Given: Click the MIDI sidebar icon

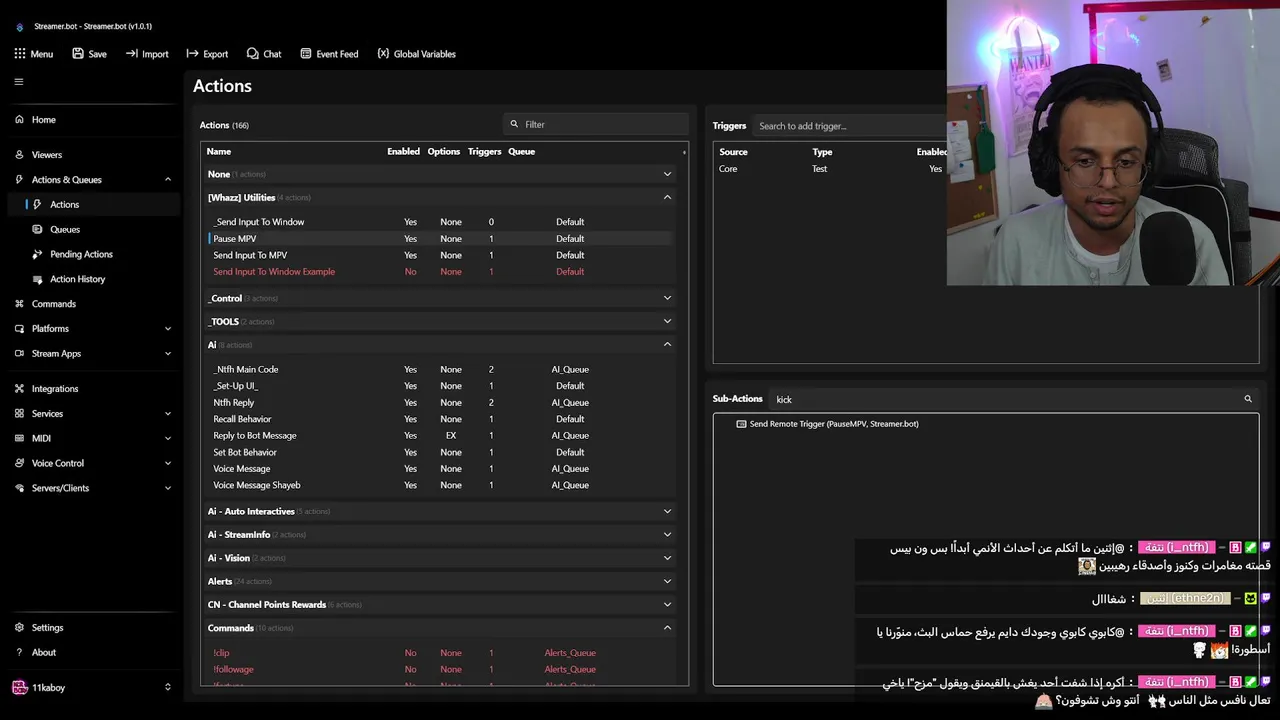Looking at the screenshot, I should tap(19, 439).
